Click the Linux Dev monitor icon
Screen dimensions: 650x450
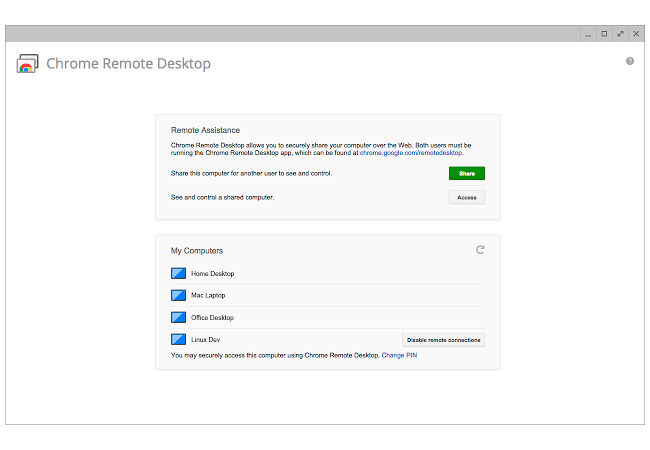tap(178, 339)
